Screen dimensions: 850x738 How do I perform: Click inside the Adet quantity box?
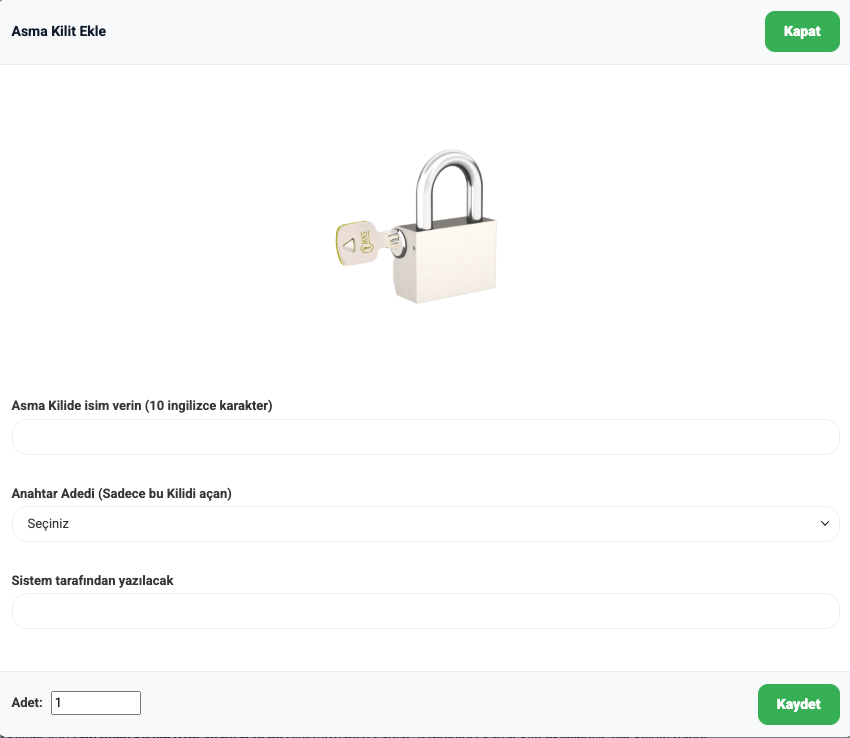[x=95, y=703]
